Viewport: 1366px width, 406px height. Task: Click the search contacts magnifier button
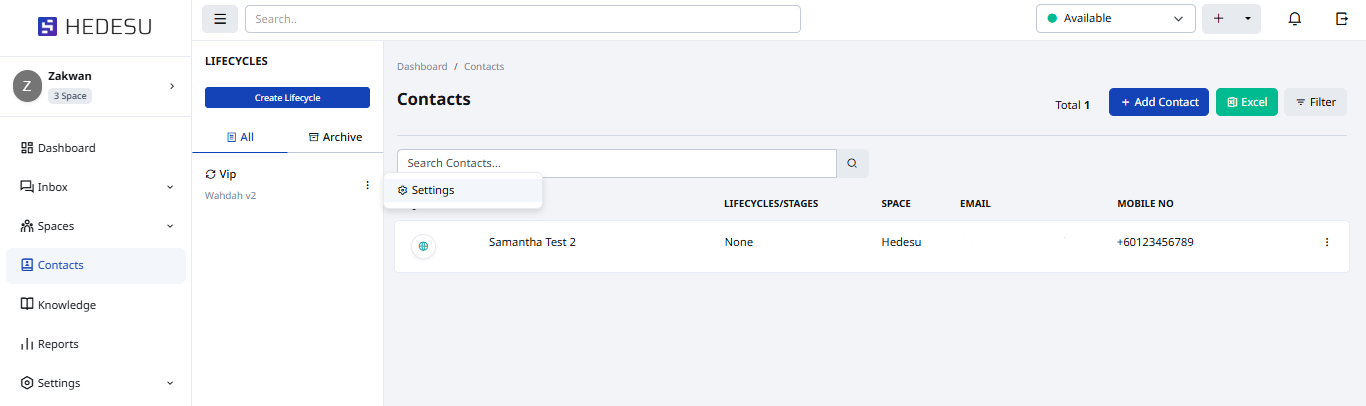click(x=853, y=163)
